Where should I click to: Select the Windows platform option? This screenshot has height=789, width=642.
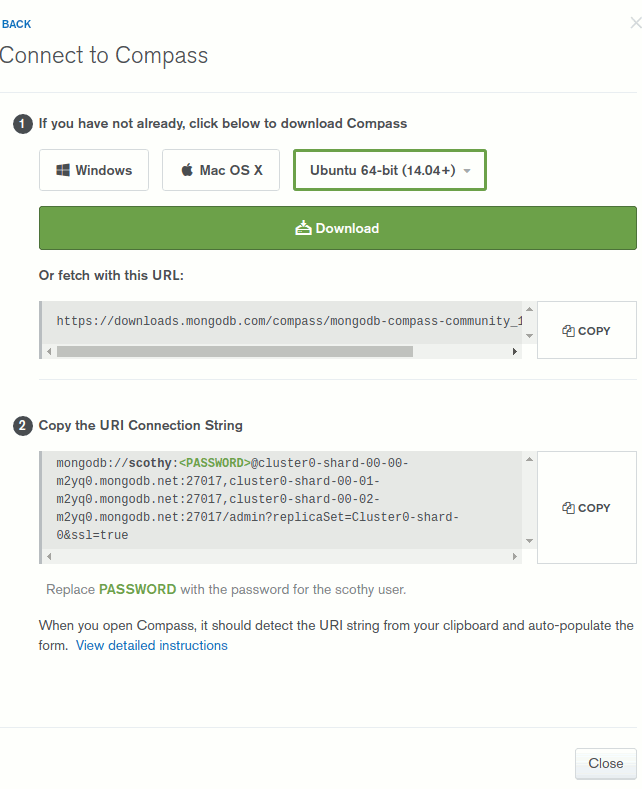pos(94,170)
